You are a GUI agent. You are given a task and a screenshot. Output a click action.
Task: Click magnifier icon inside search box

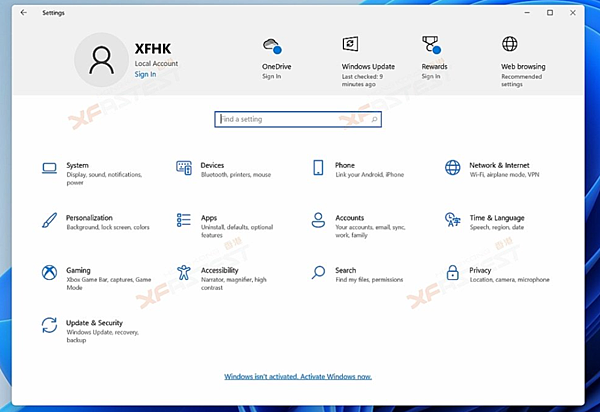tap(374, 119)
